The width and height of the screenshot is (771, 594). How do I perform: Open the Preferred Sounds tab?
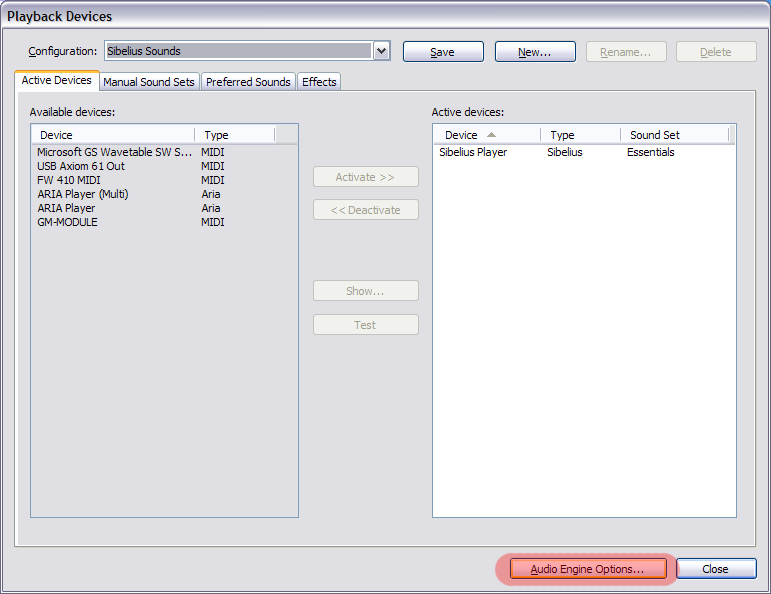248,82
